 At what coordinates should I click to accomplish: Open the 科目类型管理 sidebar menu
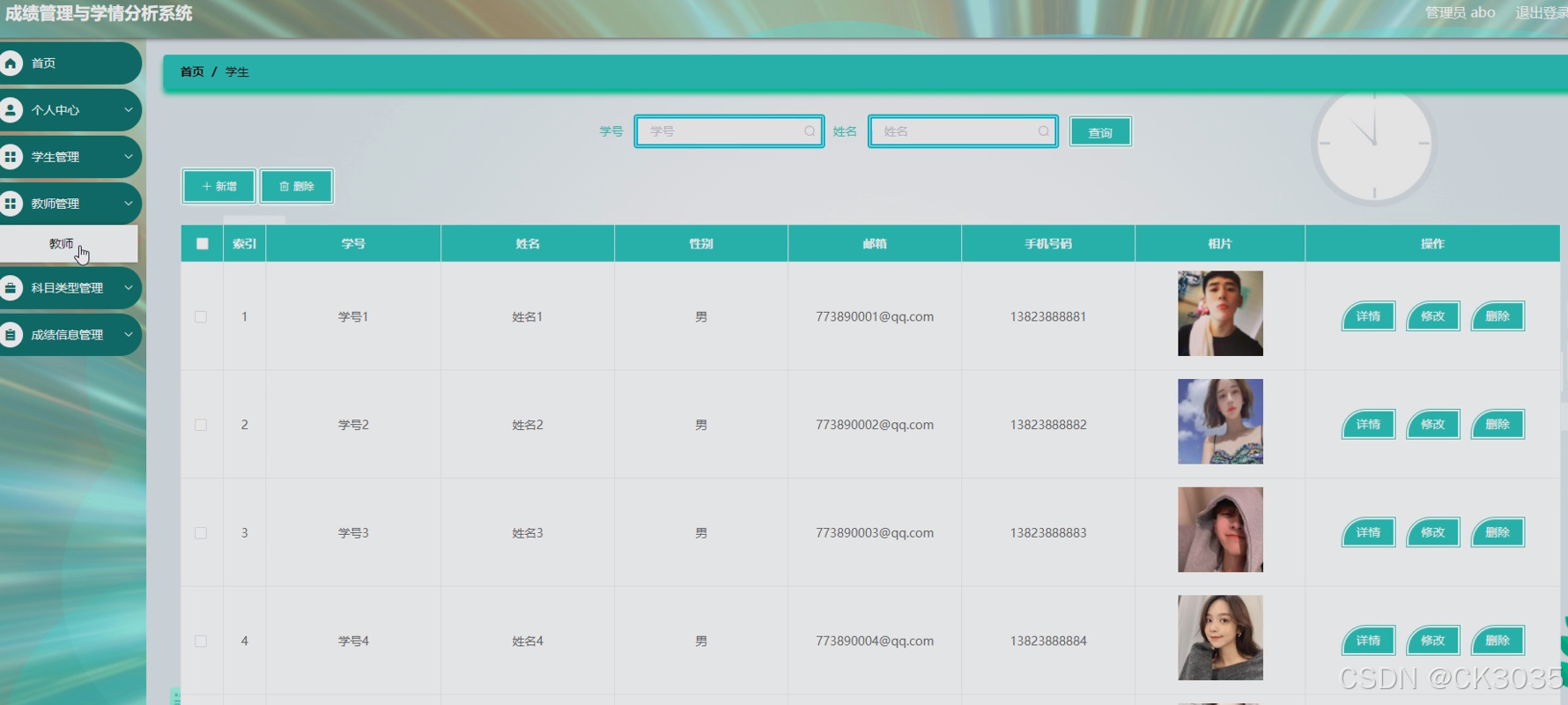(69, 288)
